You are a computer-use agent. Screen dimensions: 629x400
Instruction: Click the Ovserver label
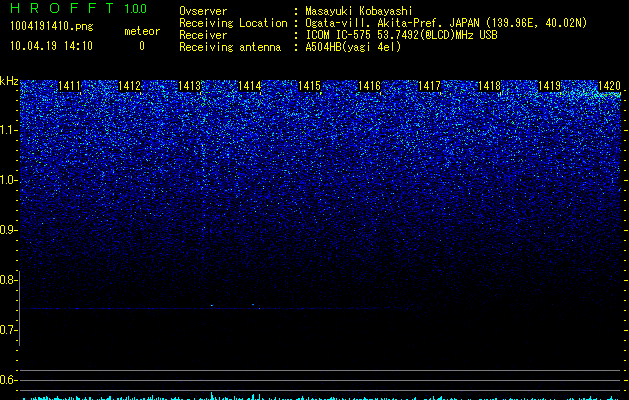(203, 11)
